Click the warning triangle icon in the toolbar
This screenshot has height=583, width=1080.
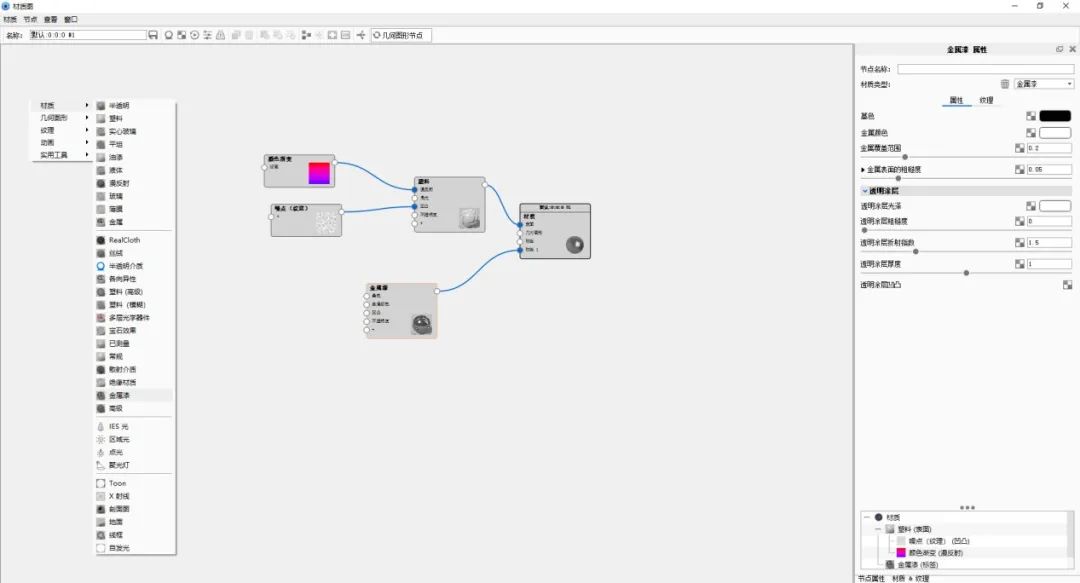pyautogui.click(x=220, y=35)
